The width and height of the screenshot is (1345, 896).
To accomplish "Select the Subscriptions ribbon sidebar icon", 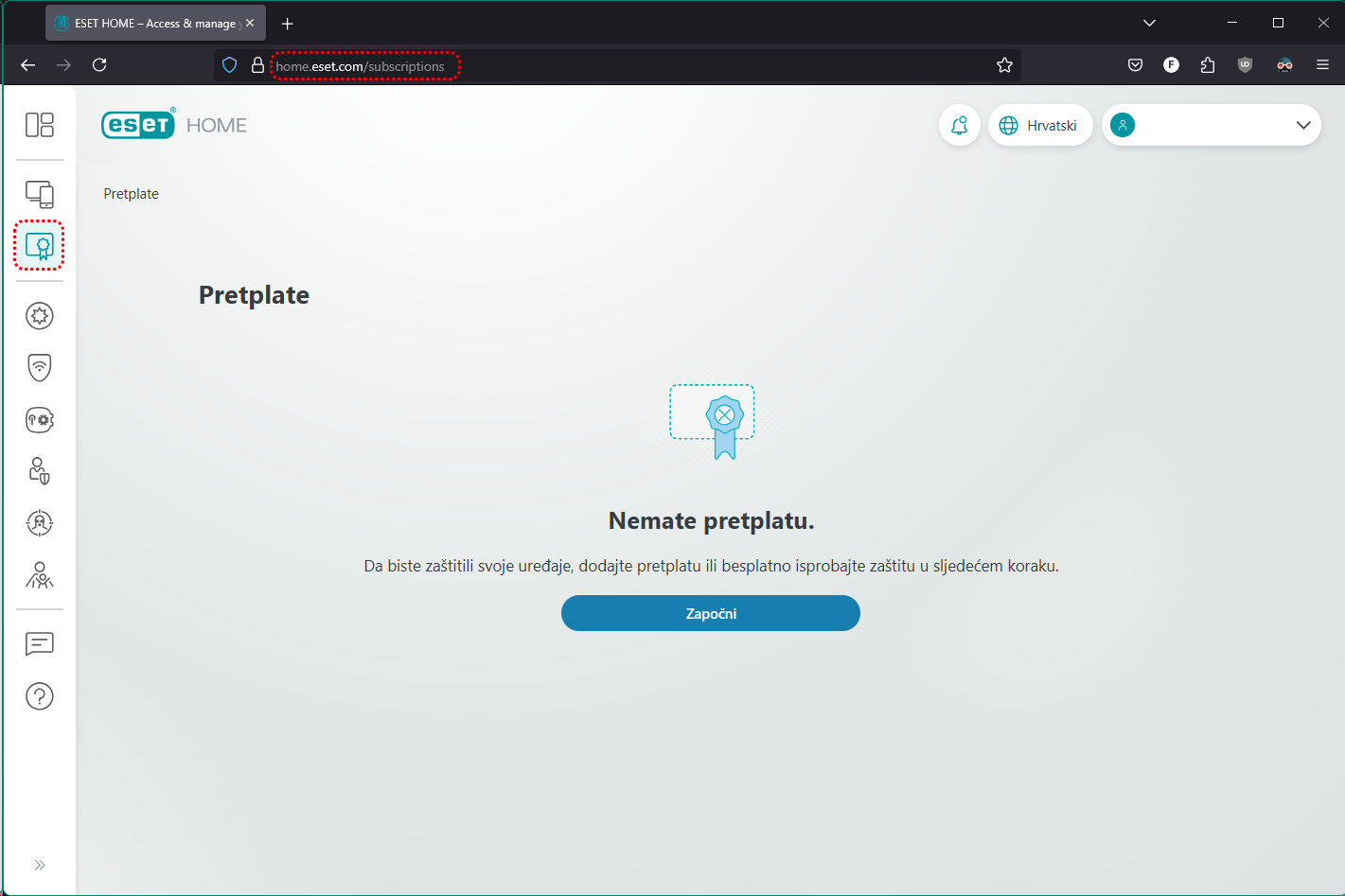I will pos(40,246).
